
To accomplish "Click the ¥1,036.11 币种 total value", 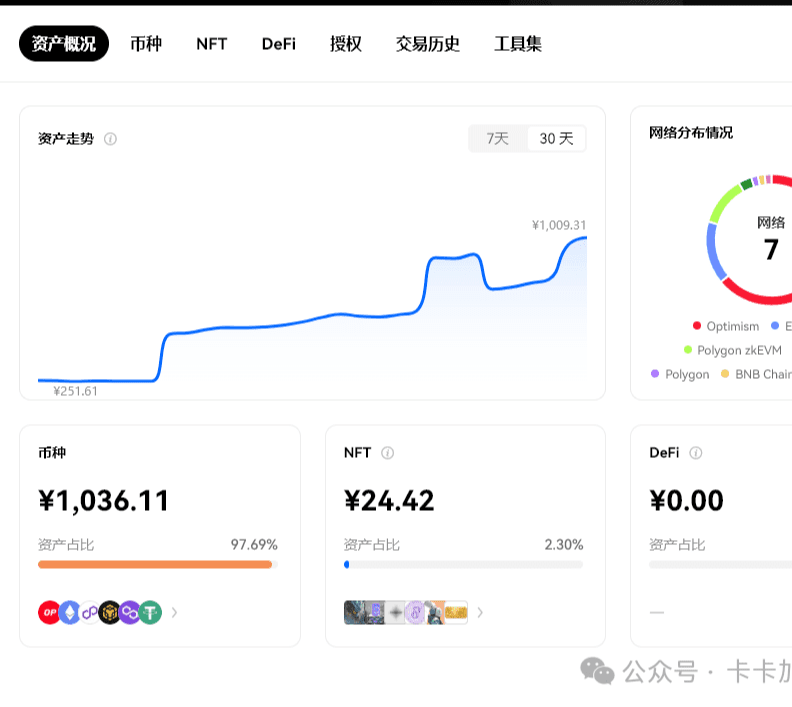I will [103, 501].
